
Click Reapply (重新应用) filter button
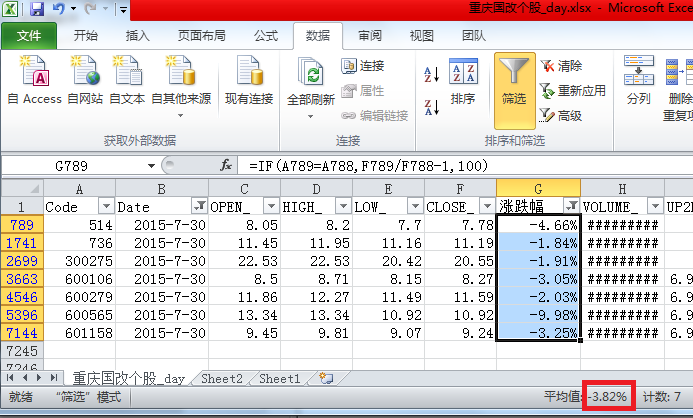tap(573, 90)
